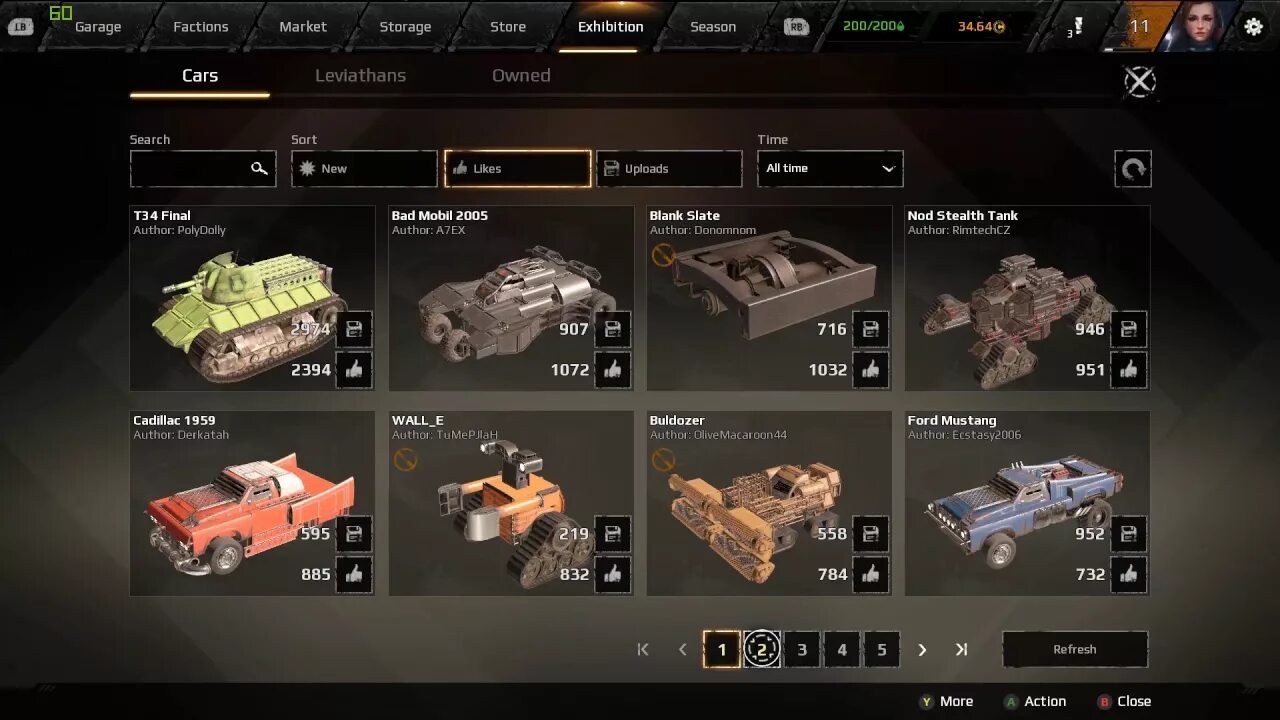Go to page 3
The image size is (1280, 720).
(802, 650)
